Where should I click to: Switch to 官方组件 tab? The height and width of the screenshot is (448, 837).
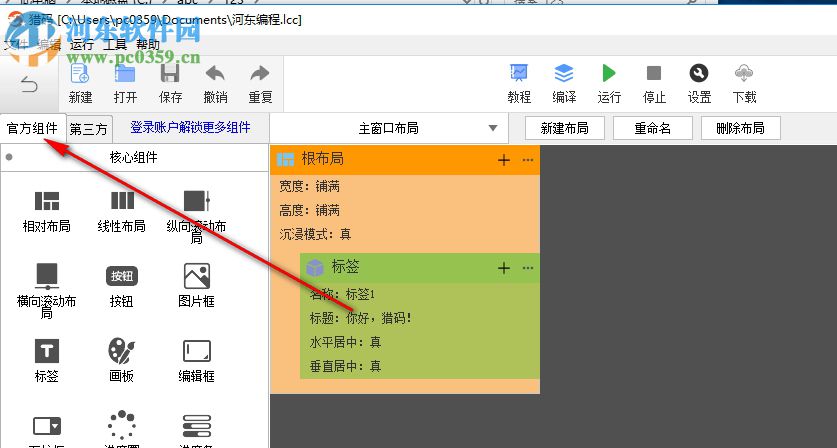pos(33,129)
